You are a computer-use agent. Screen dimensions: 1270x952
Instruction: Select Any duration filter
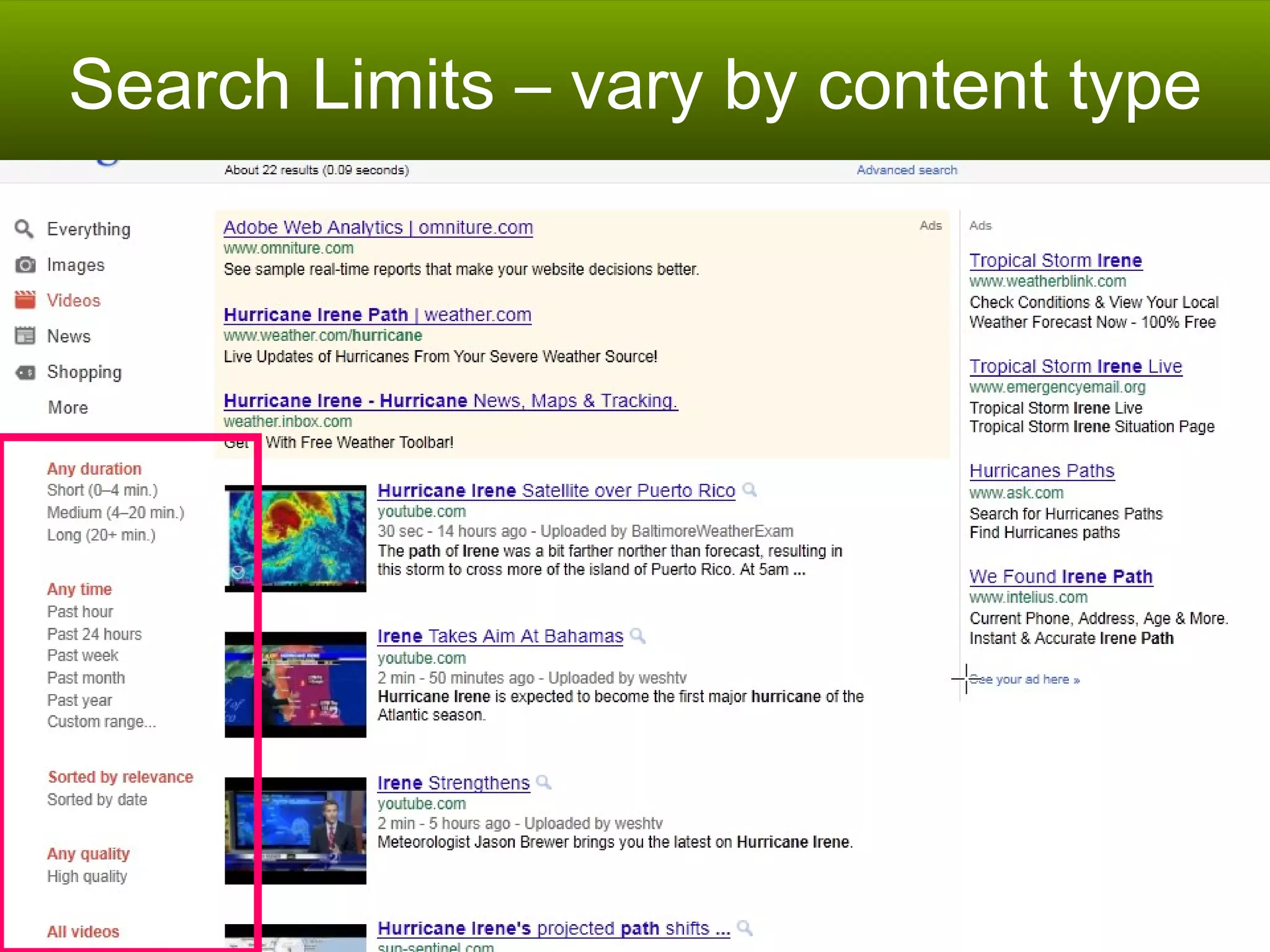(x=94, y=469)
